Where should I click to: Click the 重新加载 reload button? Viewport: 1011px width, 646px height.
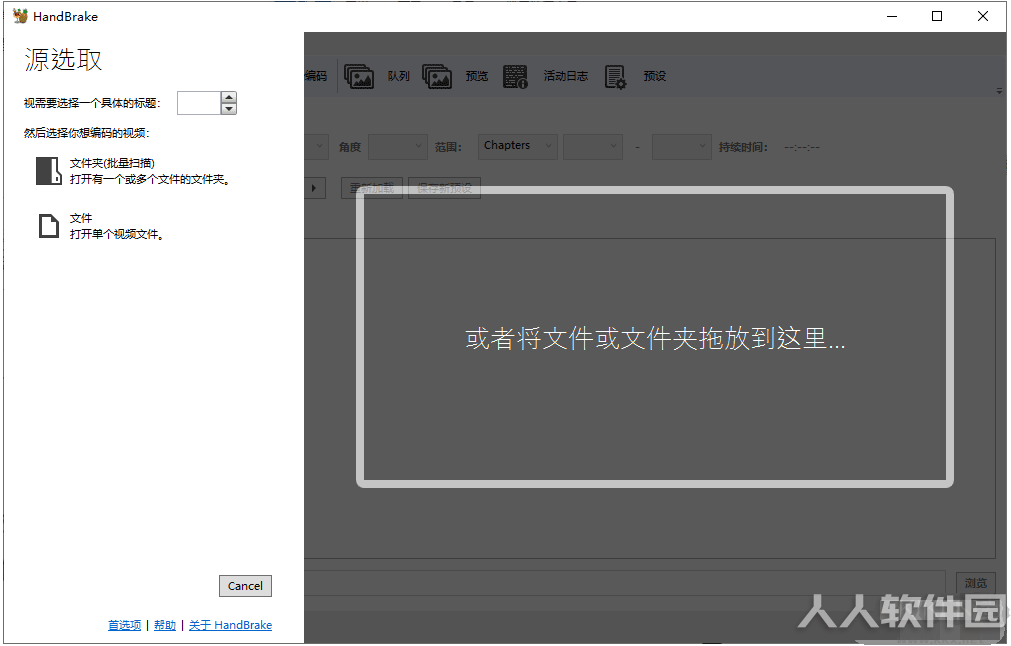[372, 188]
